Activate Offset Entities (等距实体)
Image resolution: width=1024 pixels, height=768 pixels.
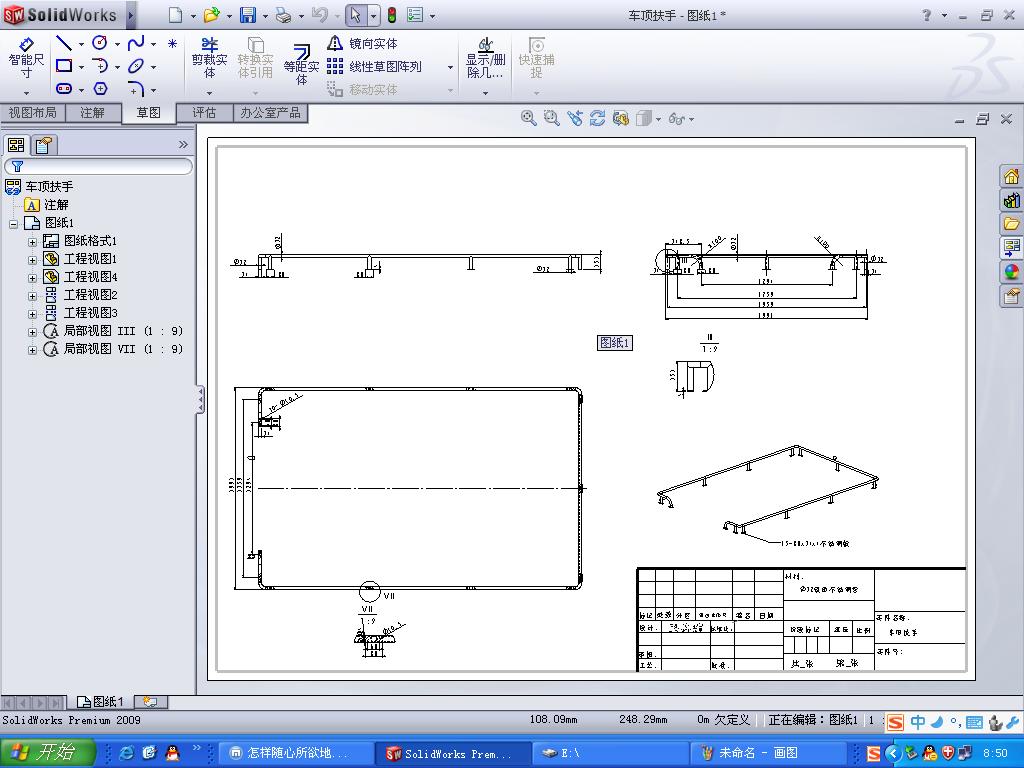tap(301, 64)
